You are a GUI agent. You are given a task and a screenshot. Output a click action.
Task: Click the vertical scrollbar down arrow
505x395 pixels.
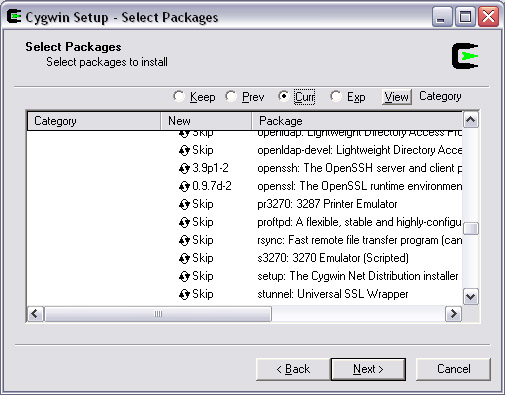click(471, 296)
